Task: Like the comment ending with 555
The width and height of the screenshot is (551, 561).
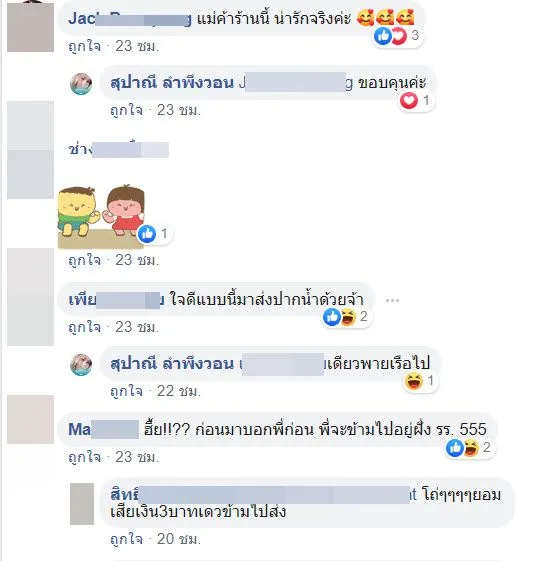Action: [84, 457]
